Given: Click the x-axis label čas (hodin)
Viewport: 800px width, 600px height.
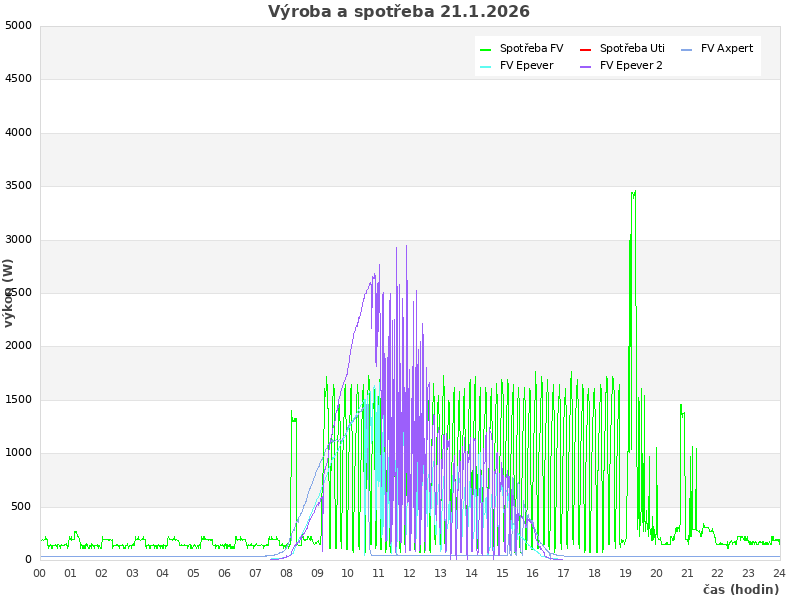Looking at the screenshot, I should [x=740, y=590].
